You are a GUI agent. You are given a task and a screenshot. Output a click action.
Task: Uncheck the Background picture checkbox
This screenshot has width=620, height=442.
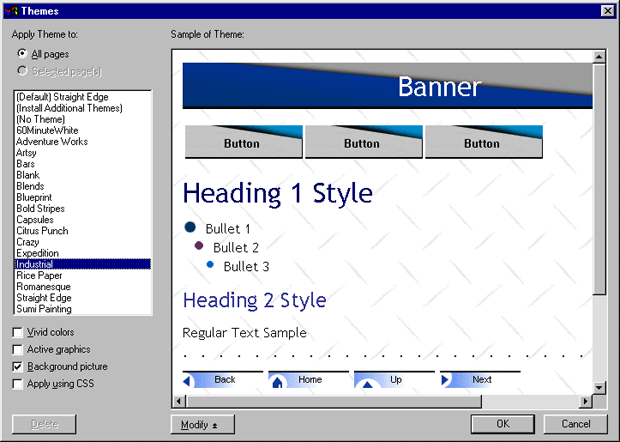pos(19,367)
